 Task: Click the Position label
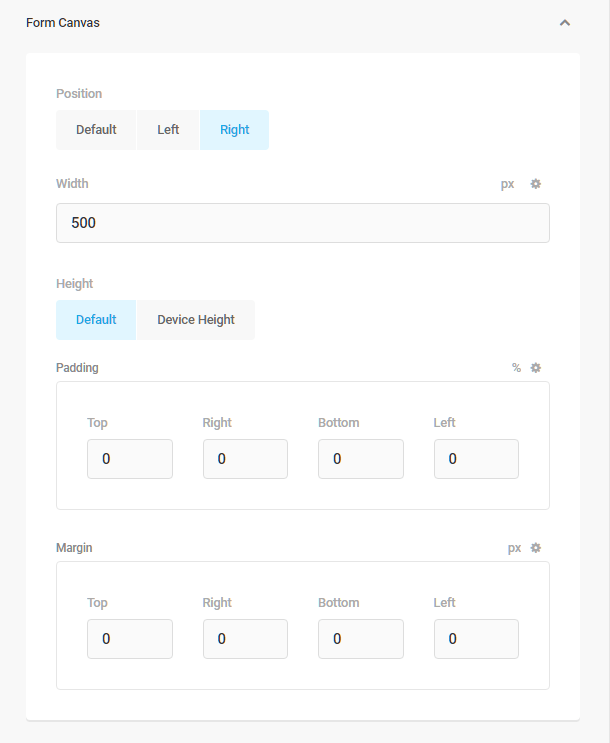pos(79,93)
